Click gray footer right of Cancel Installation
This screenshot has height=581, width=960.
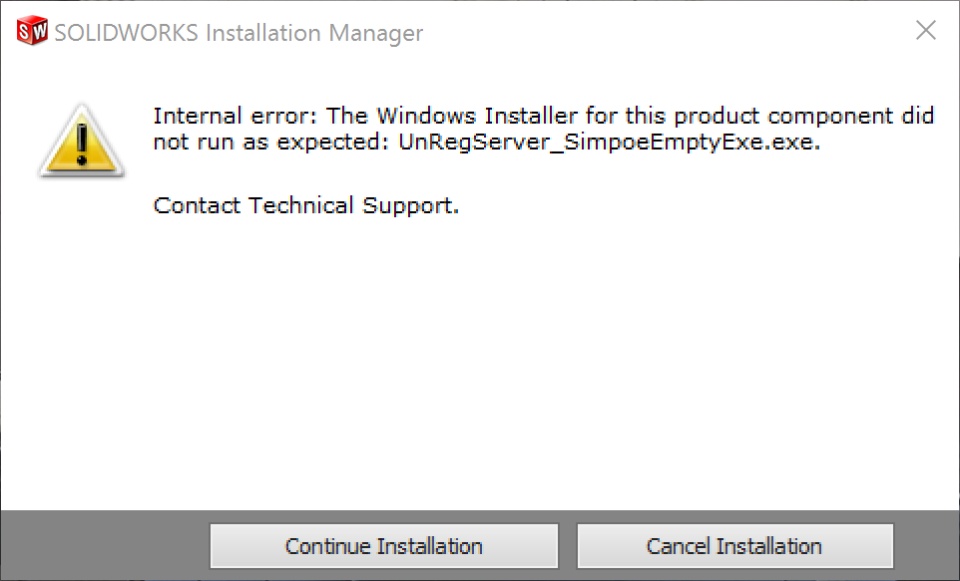click(x=925, y=546)
